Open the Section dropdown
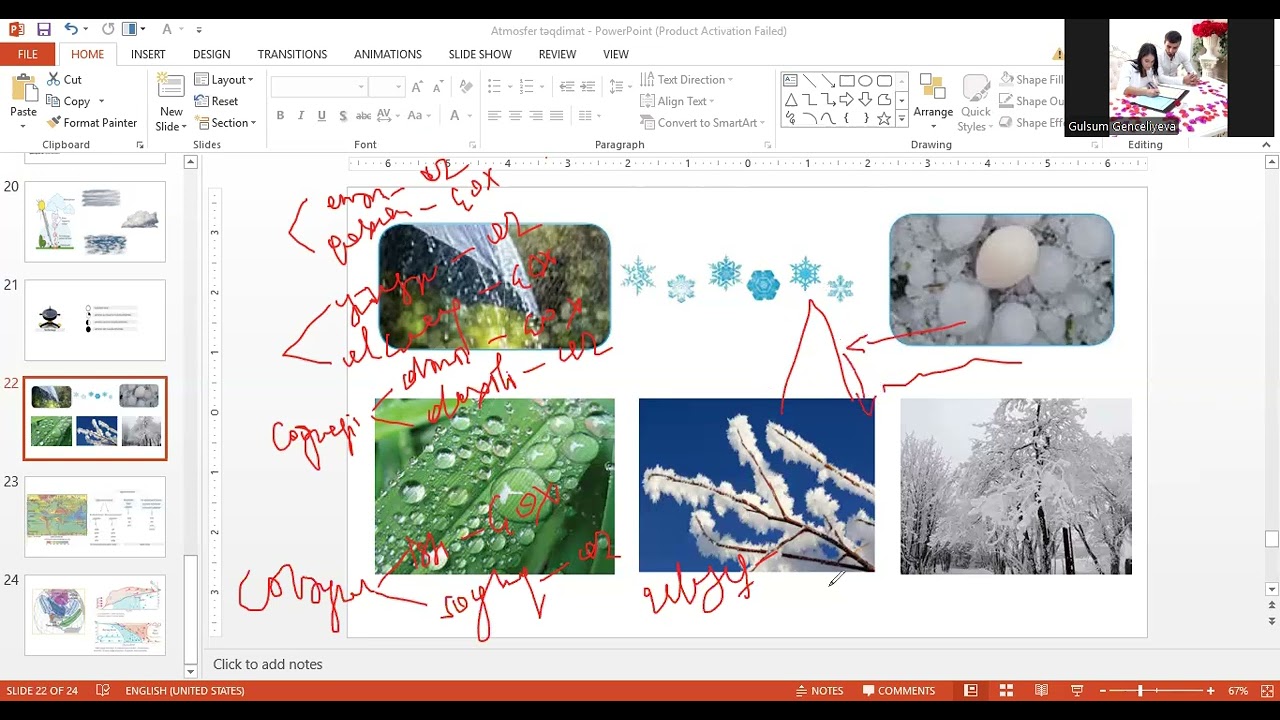This screenshot has height=720, width=1280. click(x=226, y=123)
